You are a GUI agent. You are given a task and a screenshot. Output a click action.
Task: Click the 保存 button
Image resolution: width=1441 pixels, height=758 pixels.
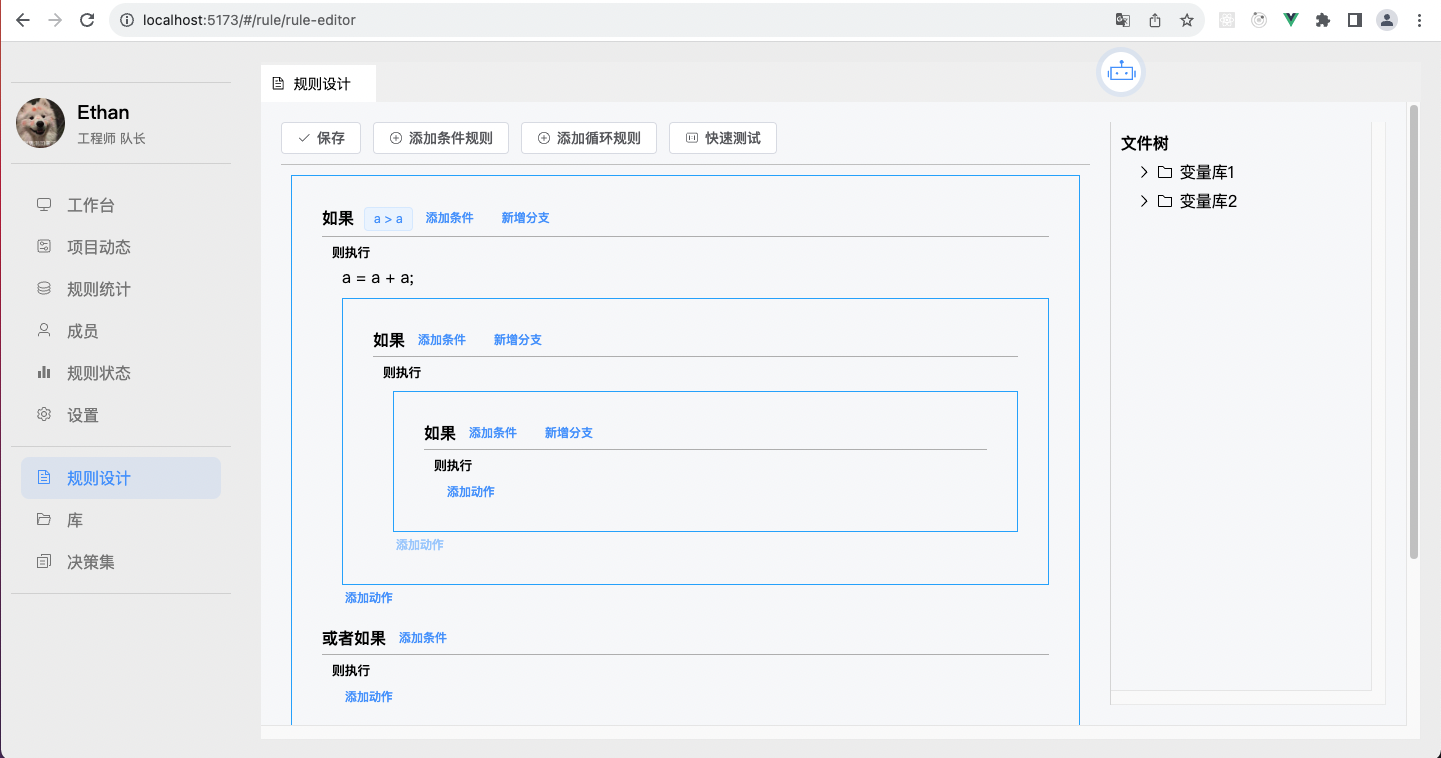pyautogui.click(x=321, y=138)
